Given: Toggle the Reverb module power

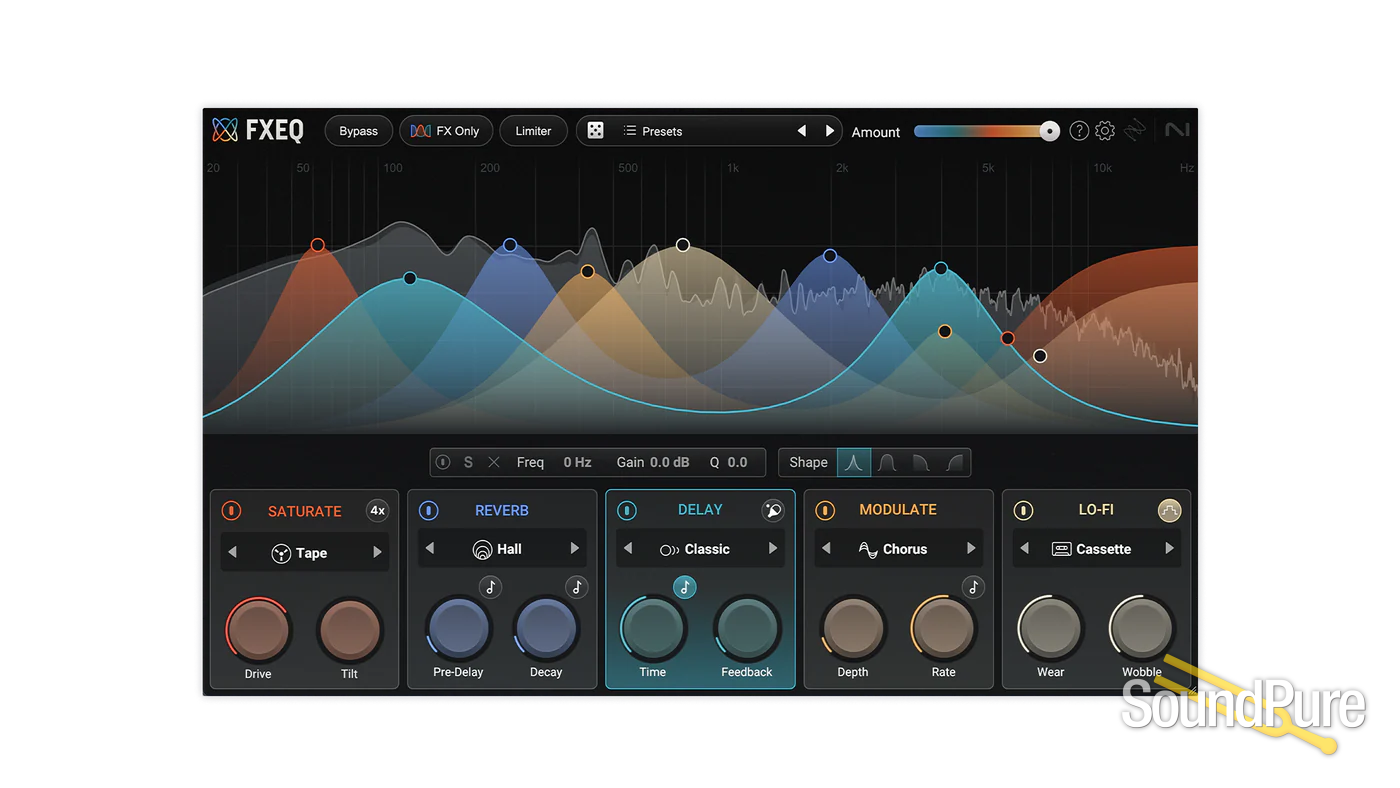Looking at the screenshot, I should (x=428, y=510).
